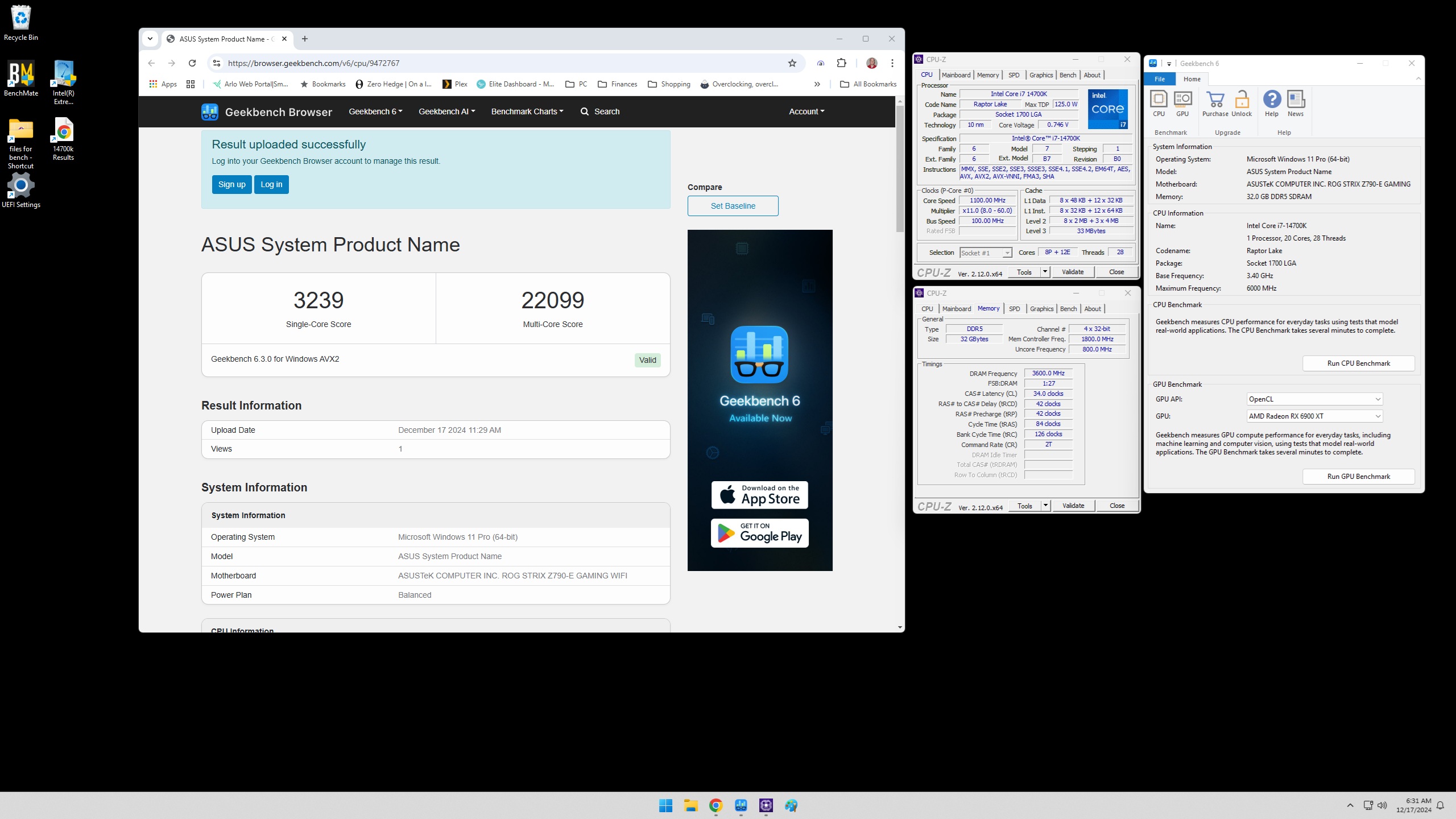Image resolution: width=1456 pixels, height=819 pixels.
Task: Click the Log in button
Action: pos(271,184)
